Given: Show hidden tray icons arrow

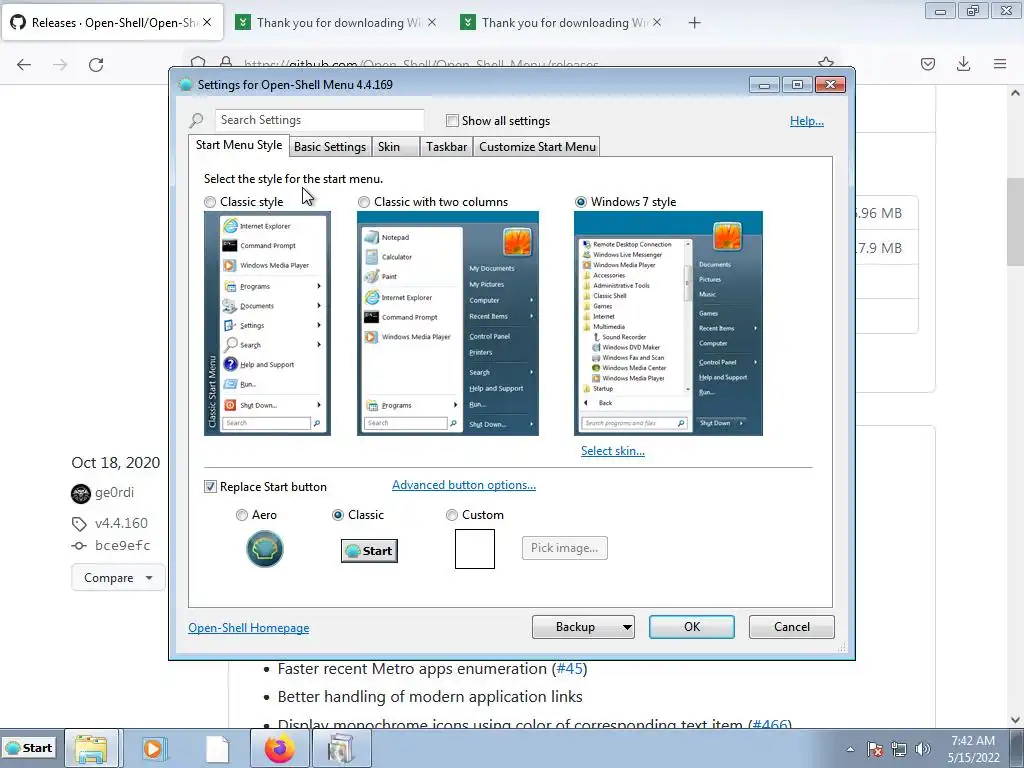Looking at the screenshot, I should click(x=850, y=749).
